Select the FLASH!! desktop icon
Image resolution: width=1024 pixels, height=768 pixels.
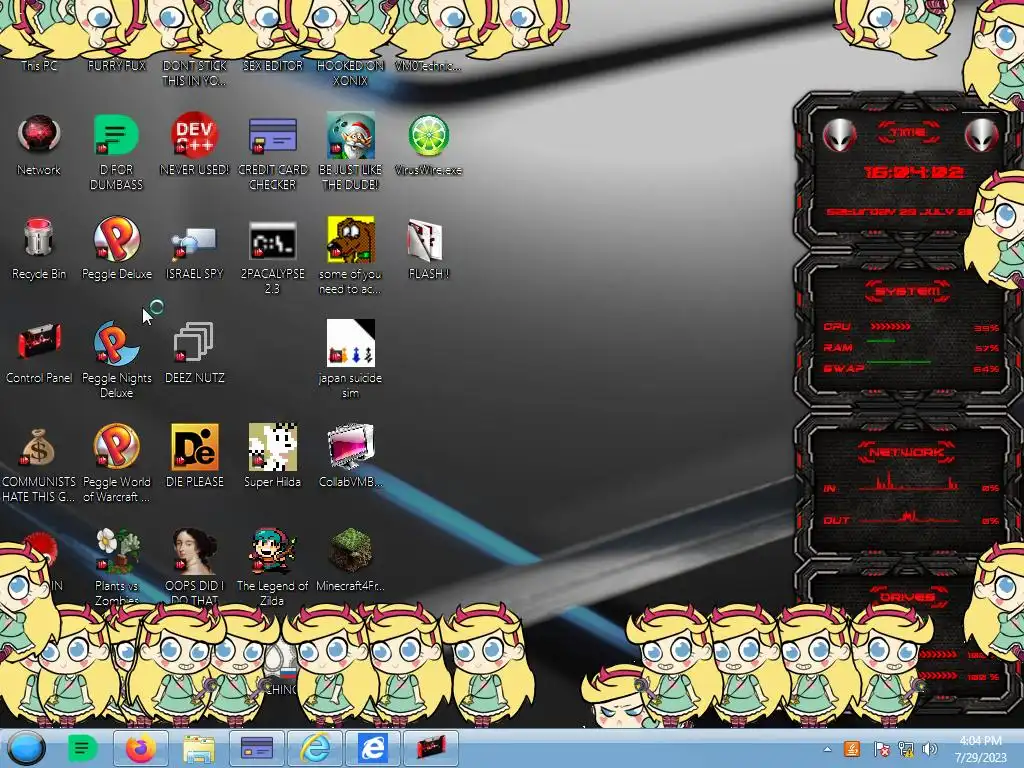point(428,248)
